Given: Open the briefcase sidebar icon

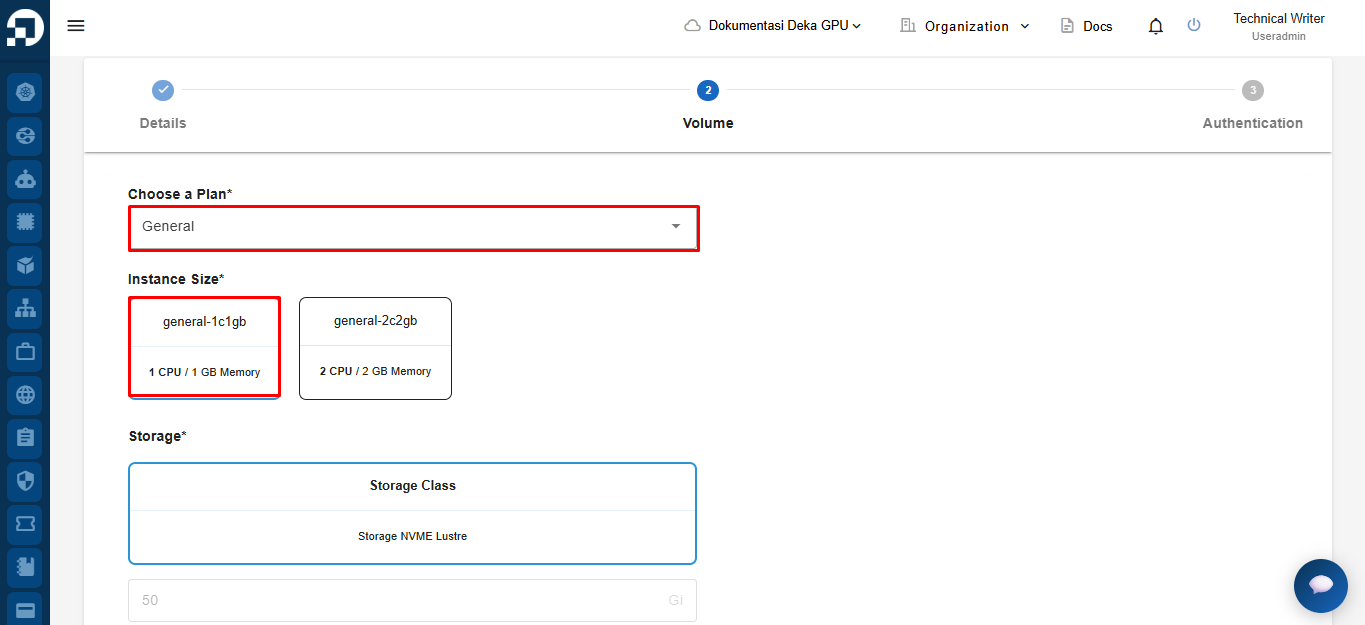Looking at the screenshot, I should tap(25, 352).
